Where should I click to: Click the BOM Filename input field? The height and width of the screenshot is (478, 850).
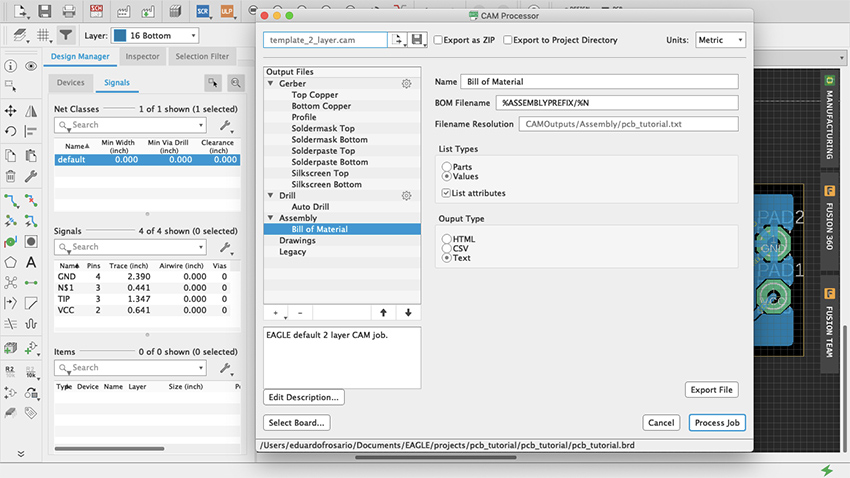617,103
